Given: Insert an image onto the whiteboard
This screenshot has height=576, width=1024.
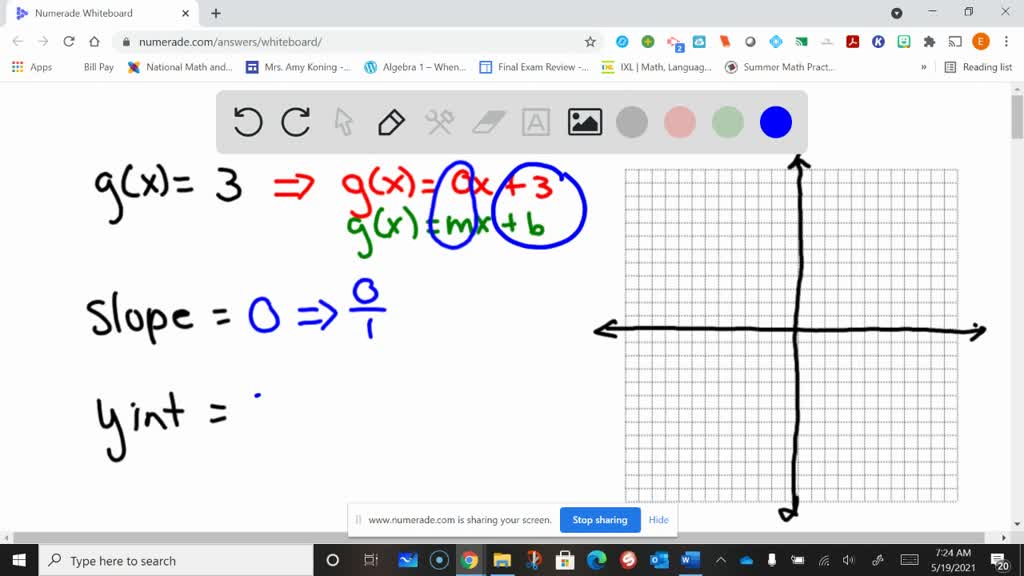Looking at the screenshot, I should [584, 122].
